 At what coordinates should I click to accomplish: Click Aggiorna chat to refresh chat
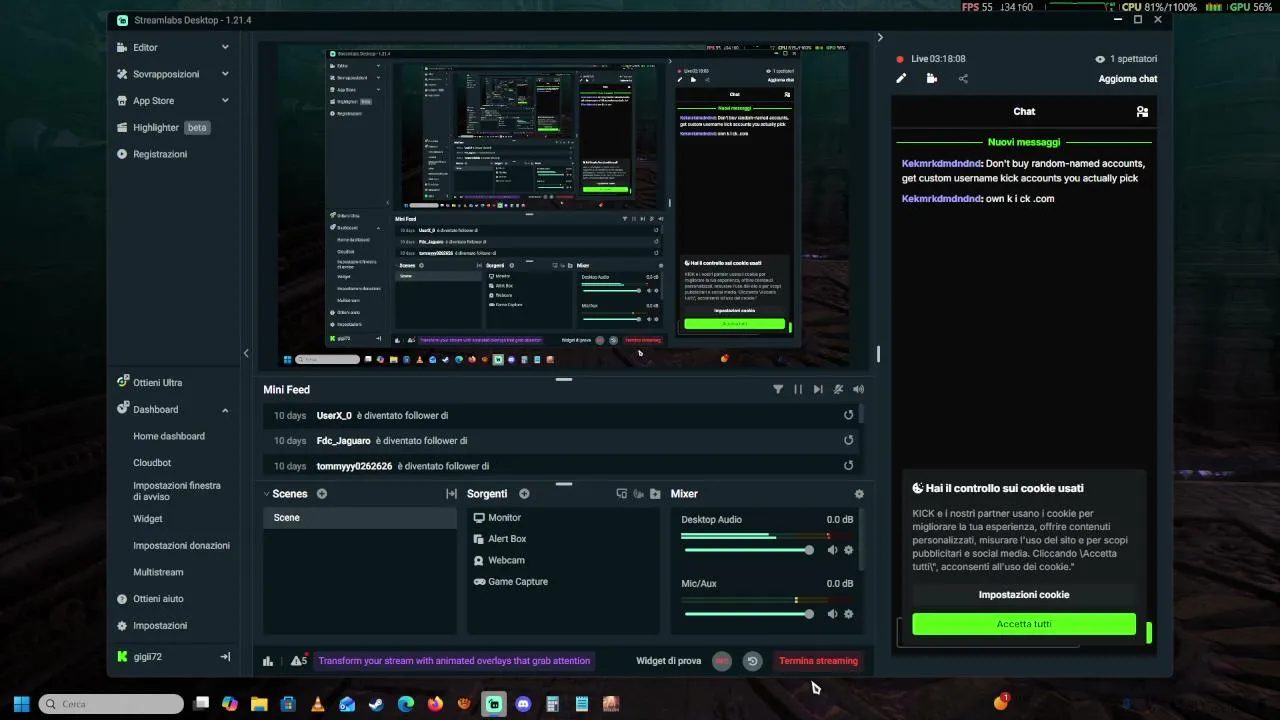1127,79
